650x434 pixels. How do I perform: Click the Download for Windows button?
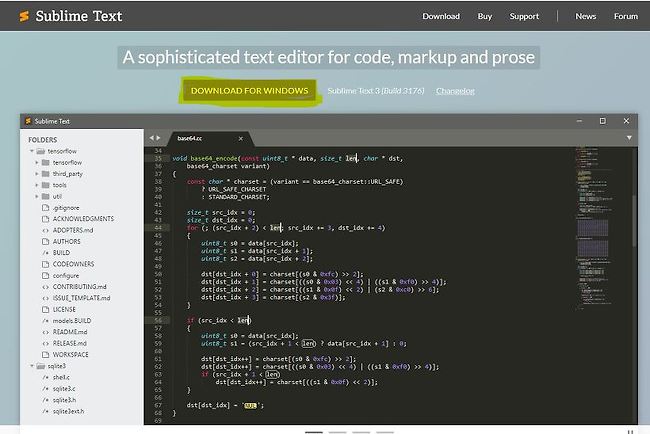[250, 91]
